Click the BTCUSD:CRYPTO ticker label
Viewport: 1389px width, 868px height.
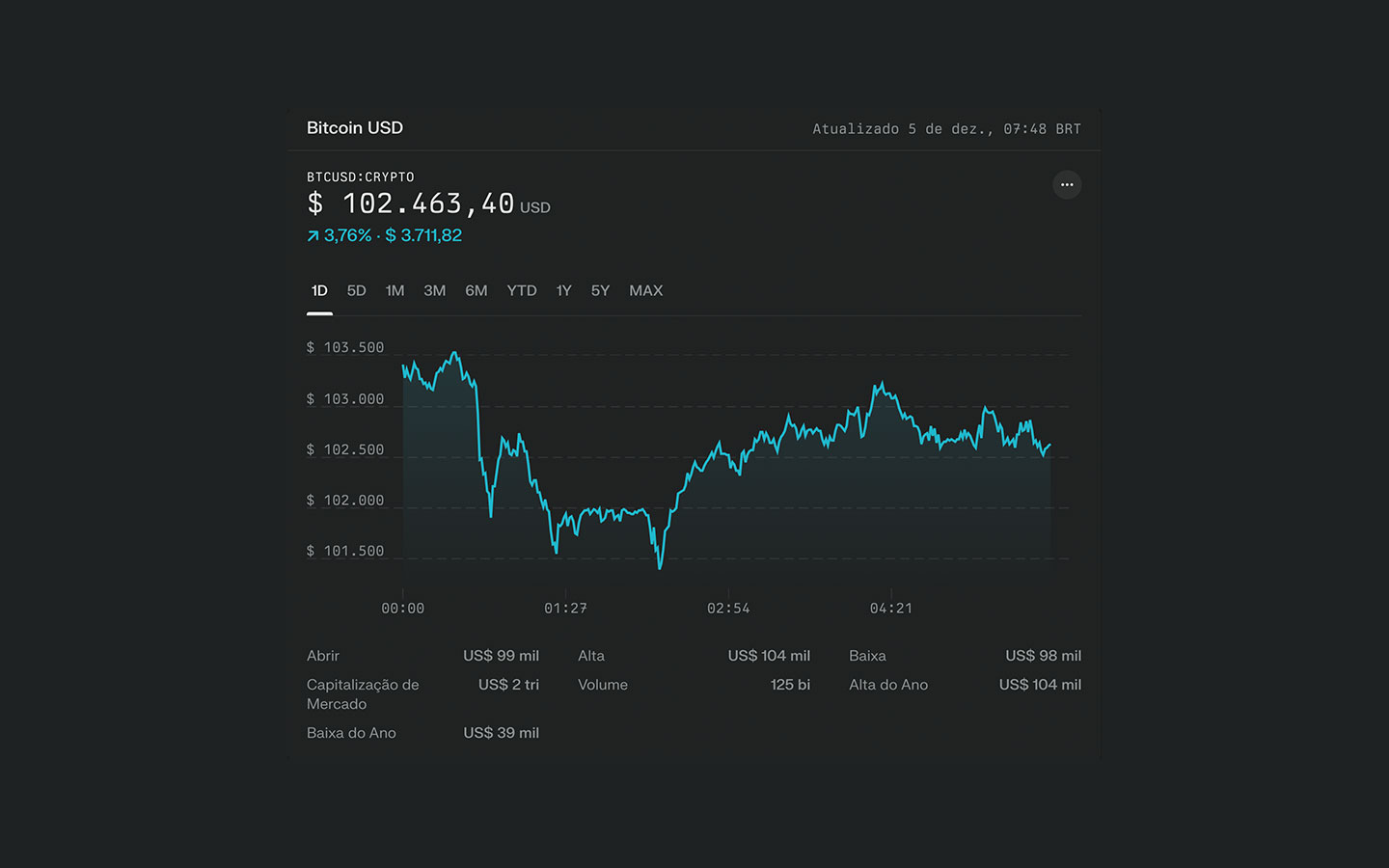[361, 176]
